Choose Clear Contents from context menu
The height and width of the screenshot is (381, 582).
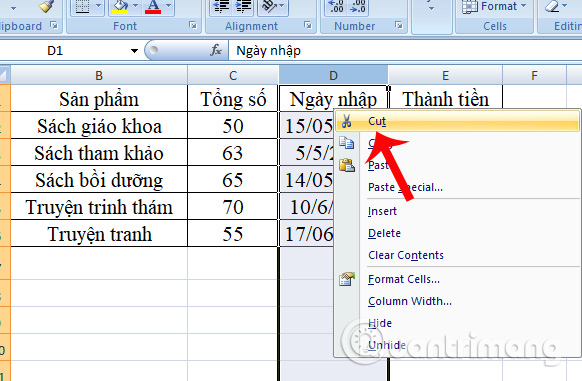pos(457,255)
